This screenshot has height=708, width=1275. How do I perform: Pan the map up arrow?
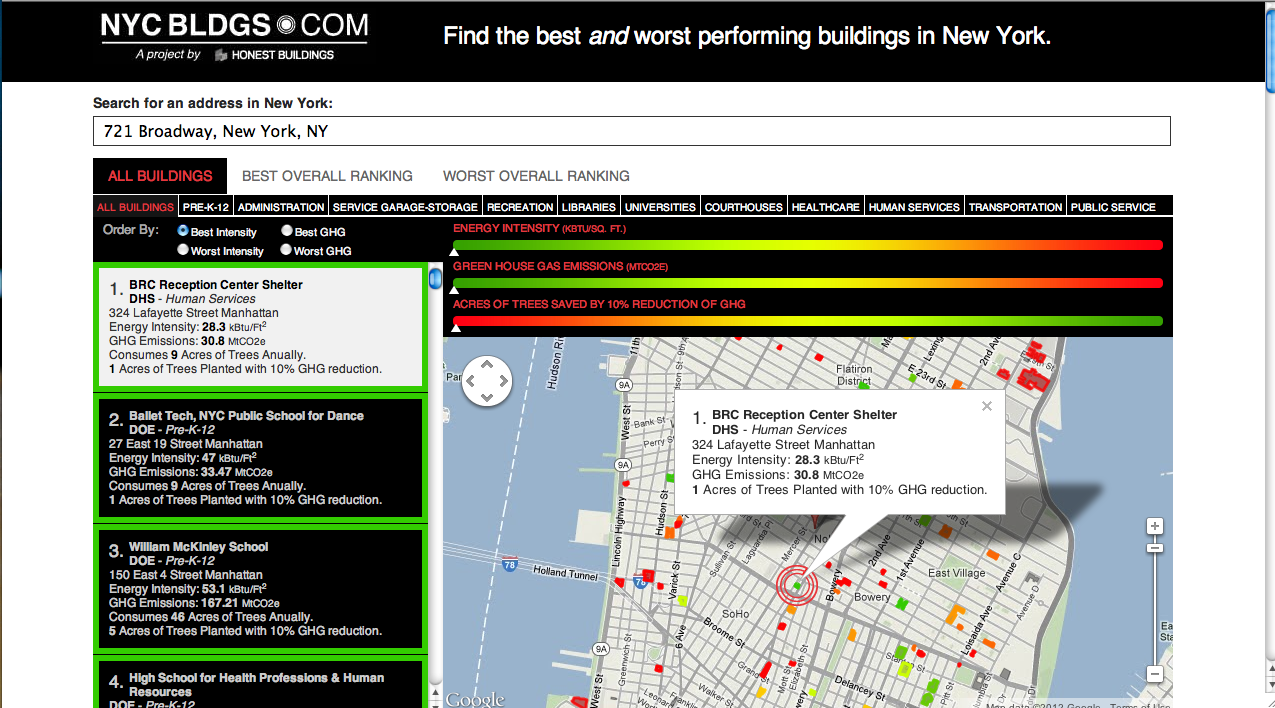[x=487, y=365]
